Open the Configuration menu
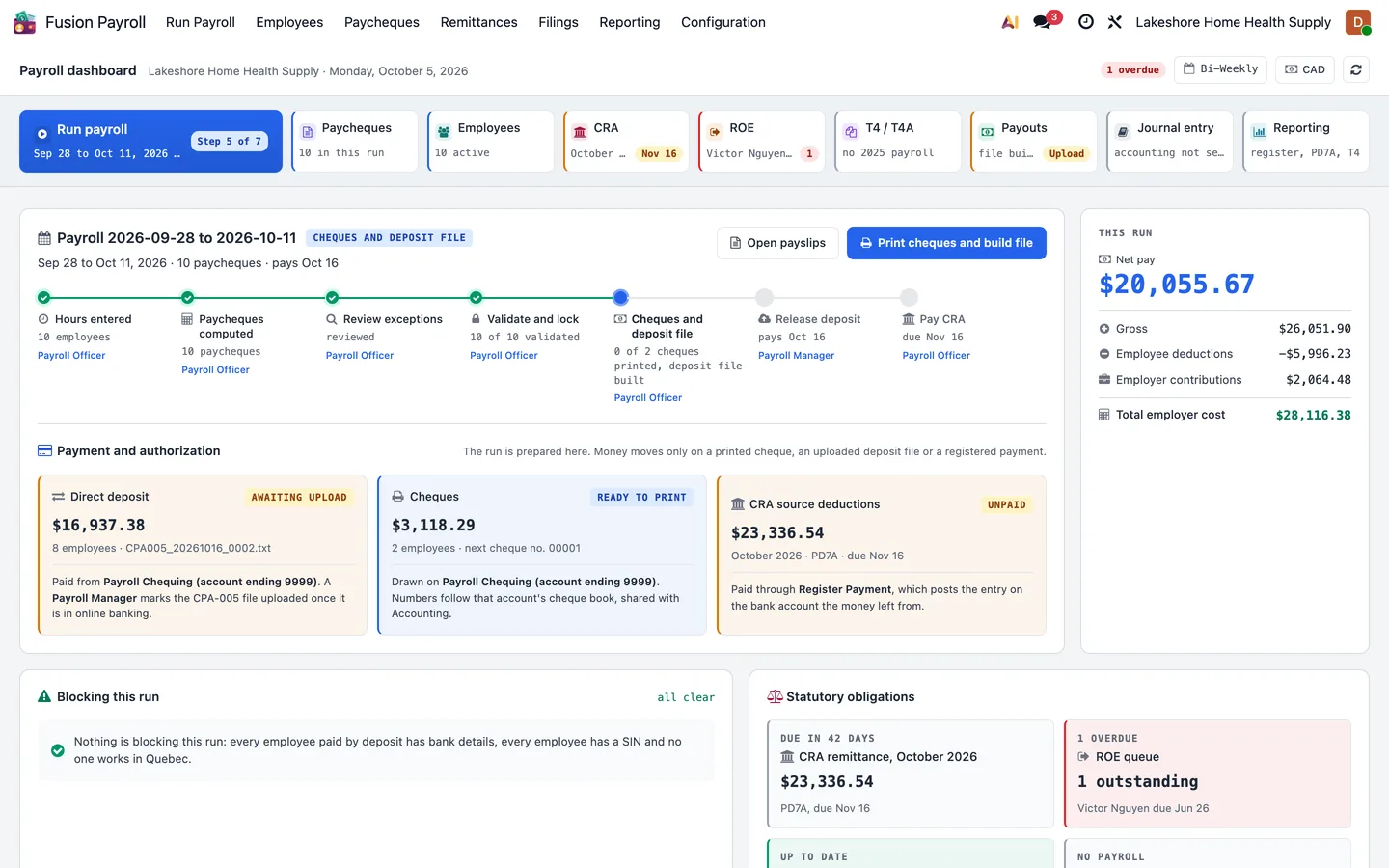 (x=723, y=22)
